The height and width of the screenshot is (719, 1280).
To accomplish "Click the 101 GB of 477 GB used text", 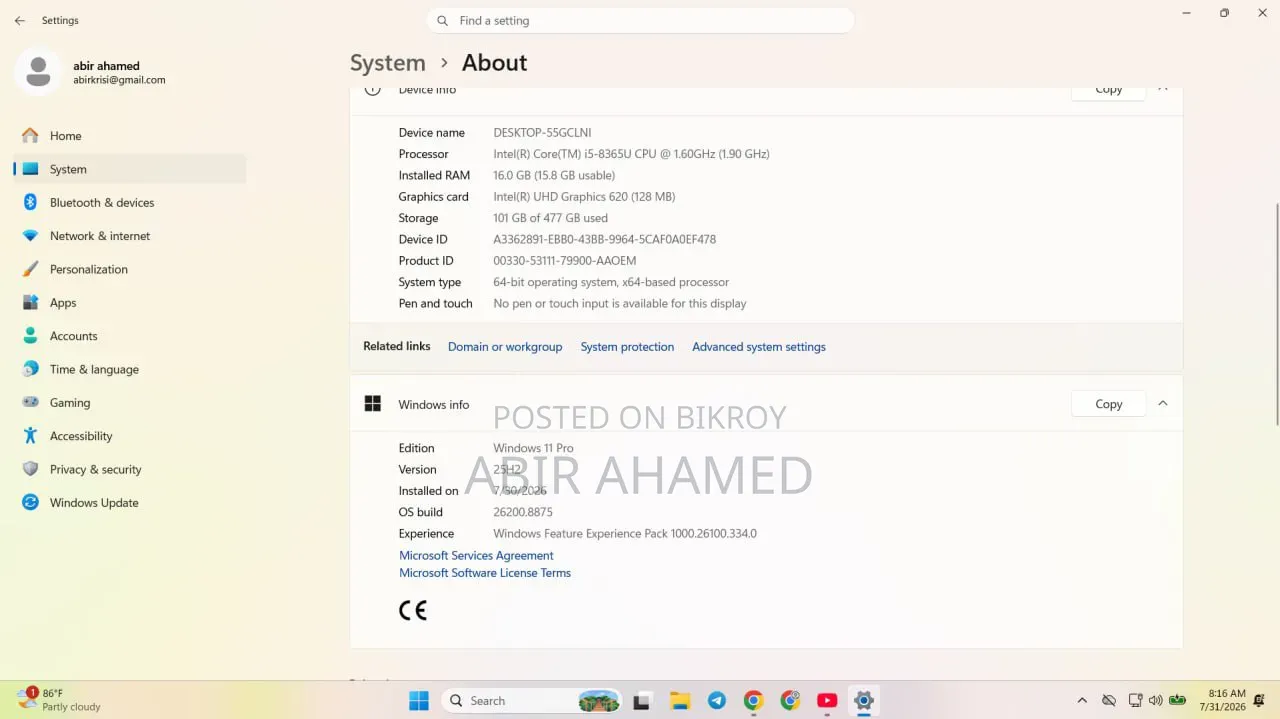I will 550,218.
